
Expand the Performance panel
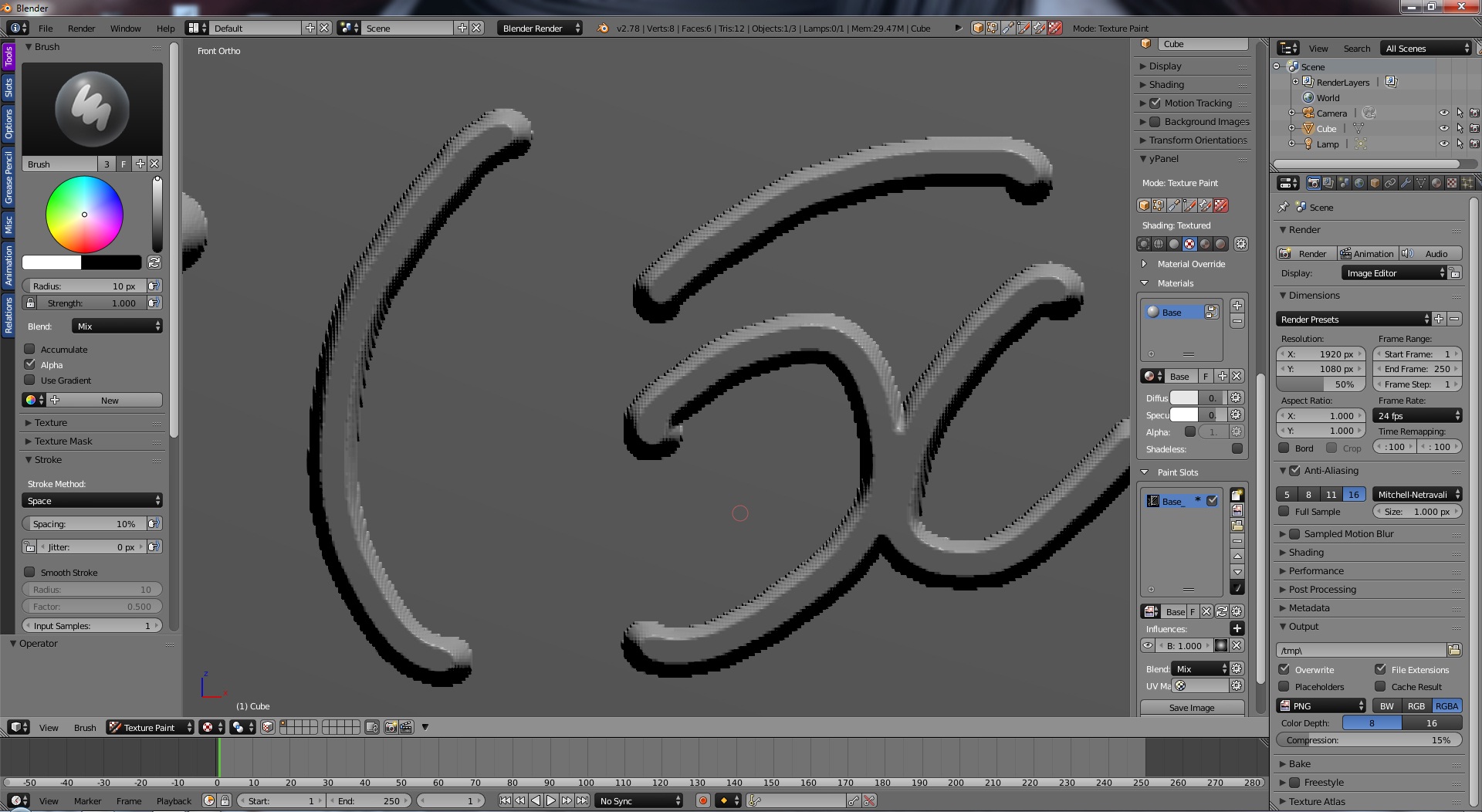[1316, 570]
